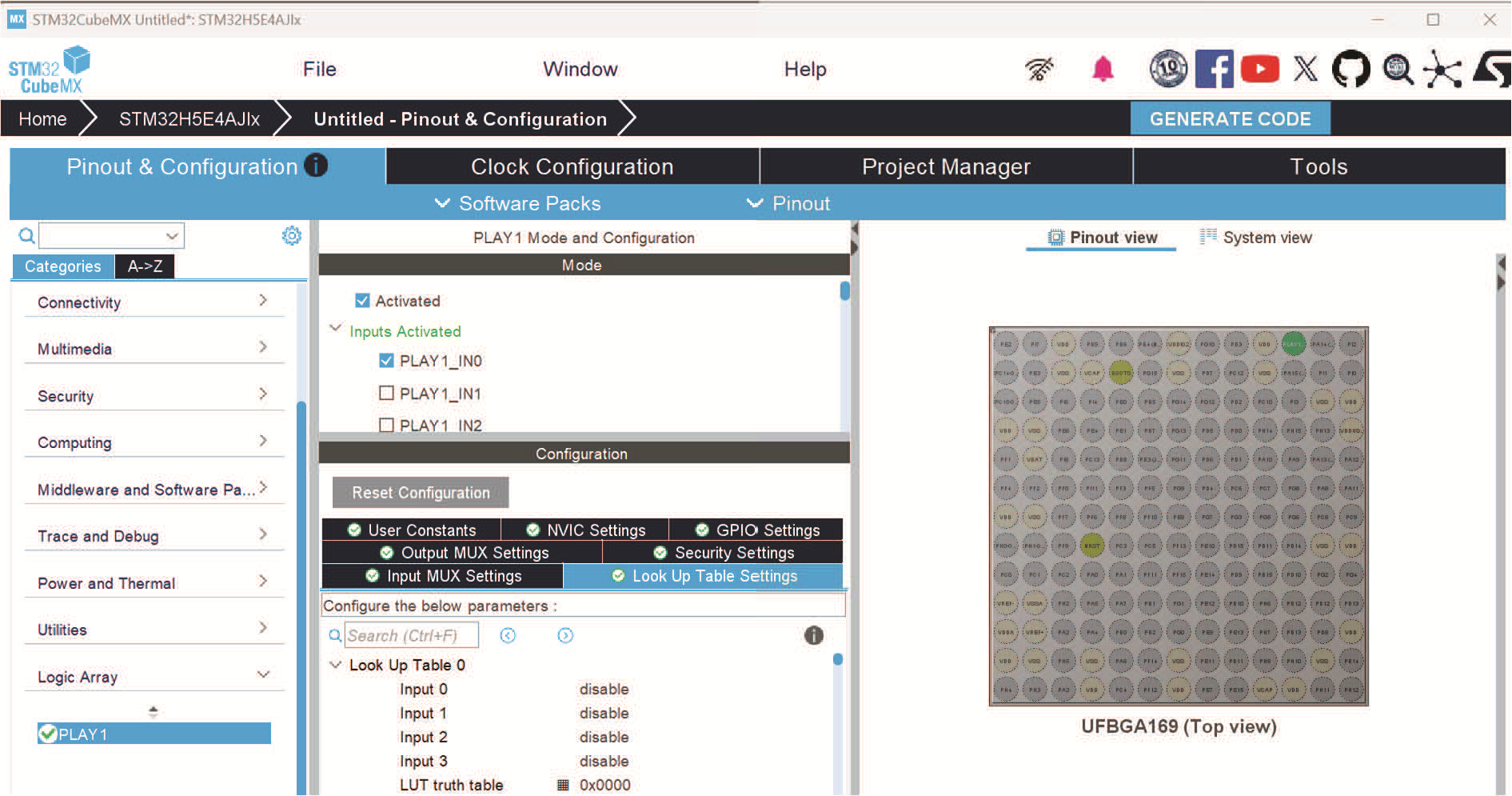Click the green PLAY1 pin on the chip

1293,344
